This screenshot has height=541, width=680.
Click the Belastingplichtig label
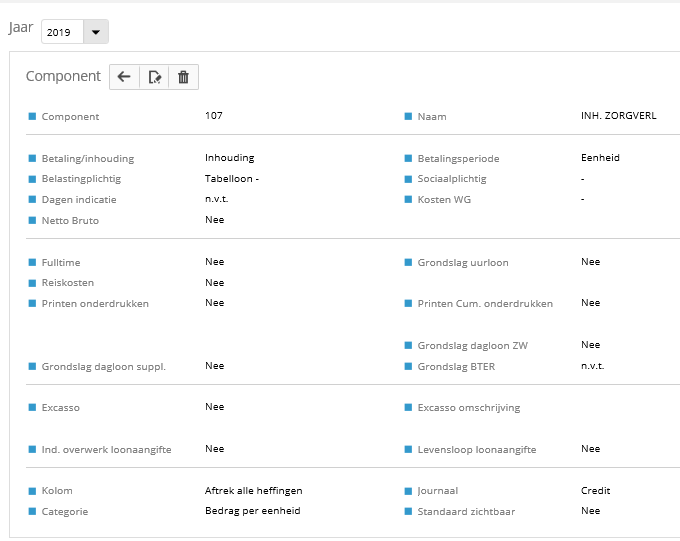(x=81, y=179)
